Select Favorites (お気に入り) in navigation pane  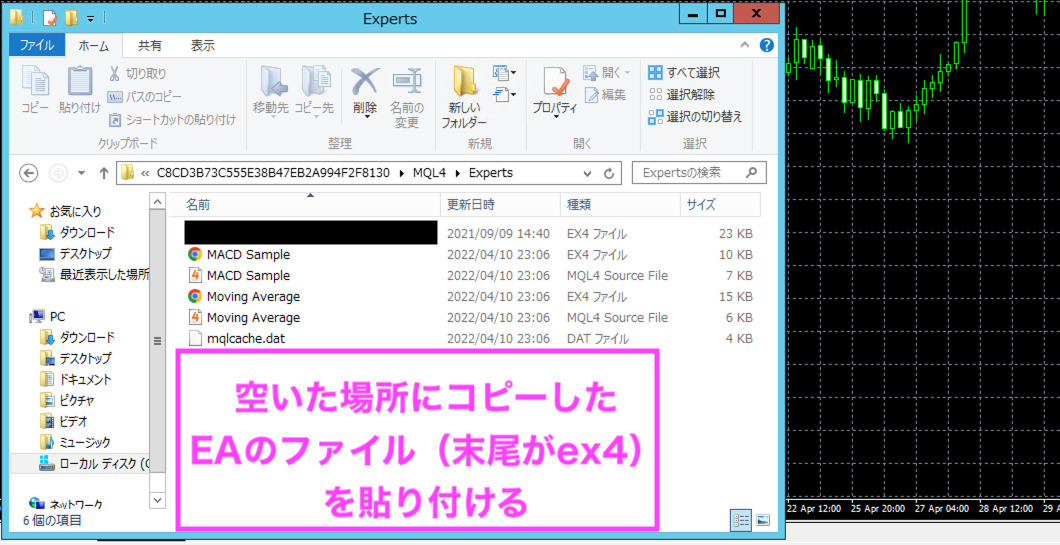[66, 211]
